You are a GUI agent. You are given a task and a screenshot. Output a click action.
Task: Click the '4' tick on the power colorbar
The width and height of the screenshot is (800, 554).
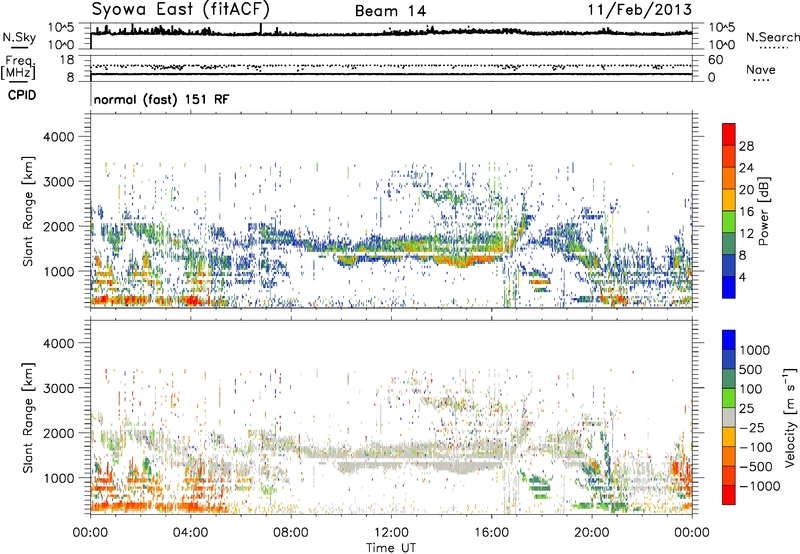pyautogui.click(x=742, y=277)
